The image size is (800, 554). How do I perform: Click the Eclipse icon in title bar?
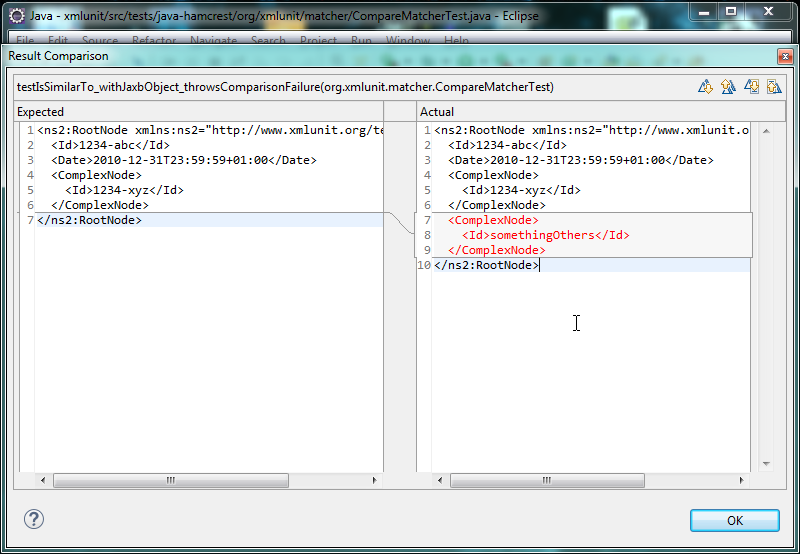(x=17, y=15)
